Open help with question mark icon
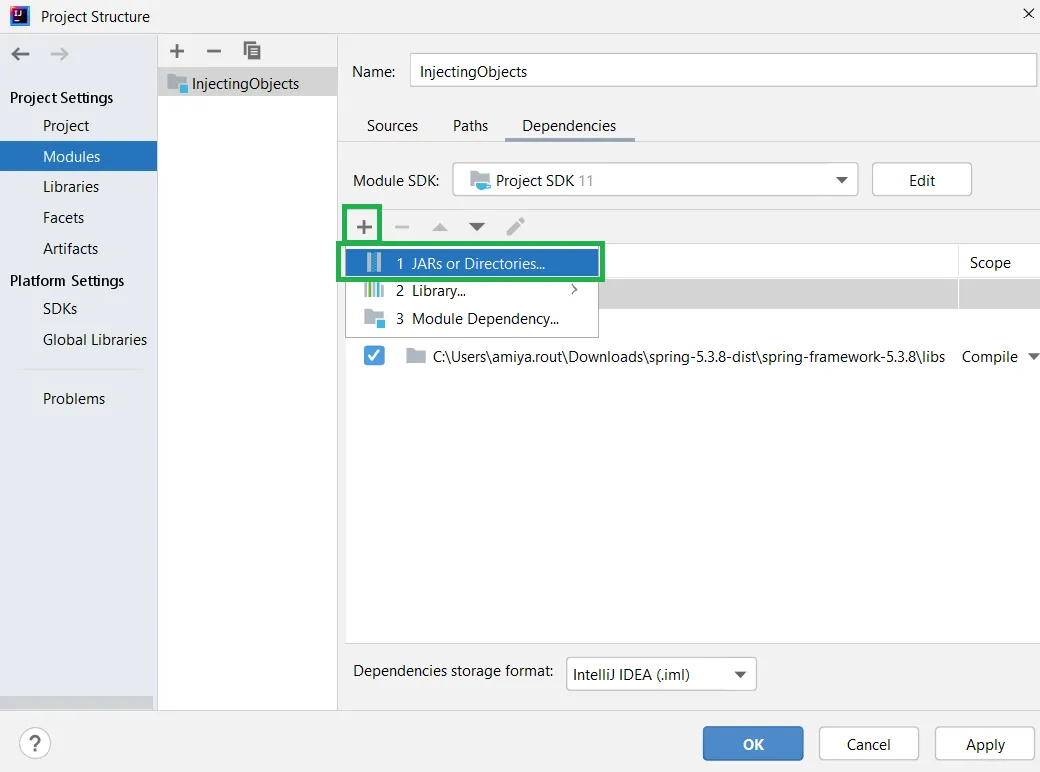 point(35,743)
